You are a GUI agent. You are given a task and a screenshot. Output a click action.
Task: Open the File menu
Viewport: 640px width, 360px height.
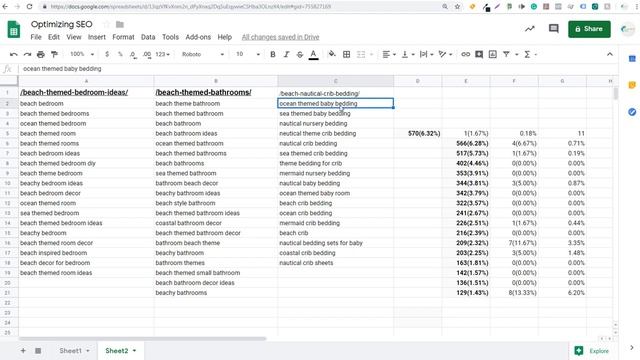[36, 37]
